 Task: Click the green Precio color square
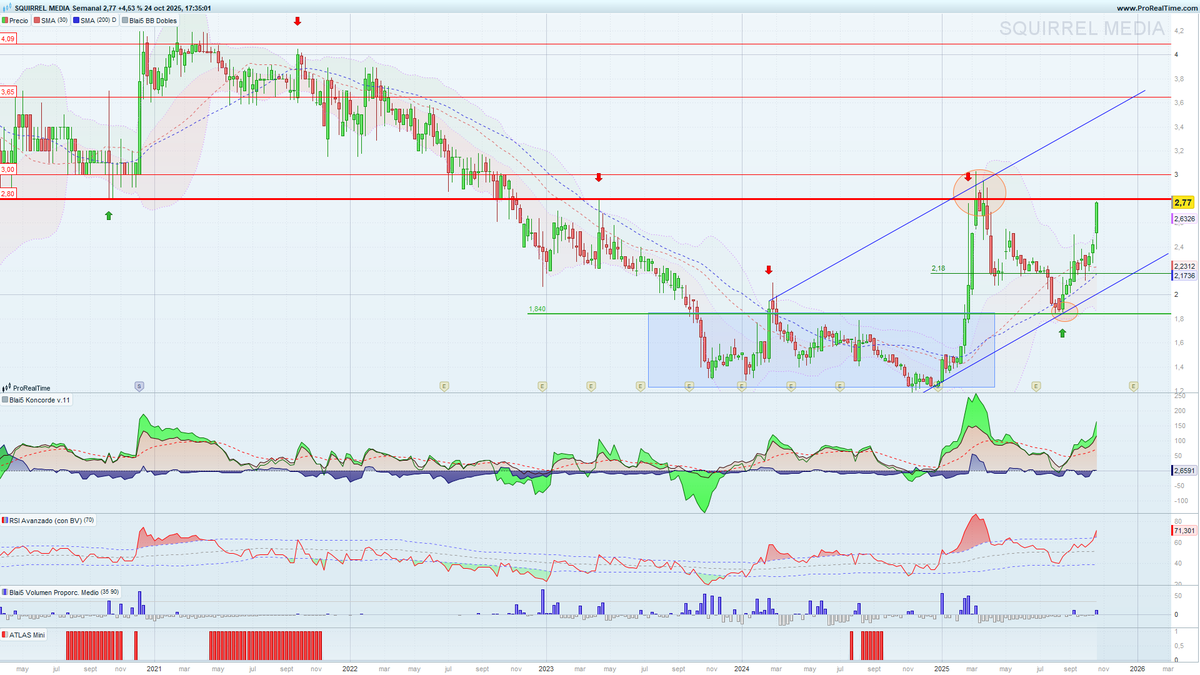(6, 20)
